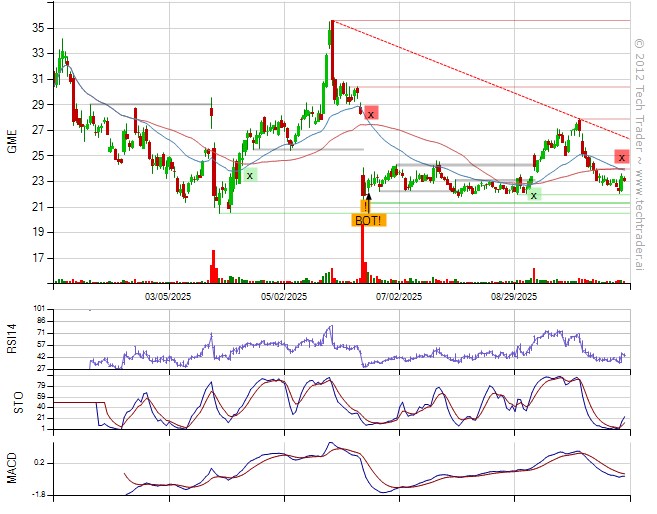Click the red x marker before 07/02/2025
The height and width of the screenshot is (514, 657).
tap(371, 113)
